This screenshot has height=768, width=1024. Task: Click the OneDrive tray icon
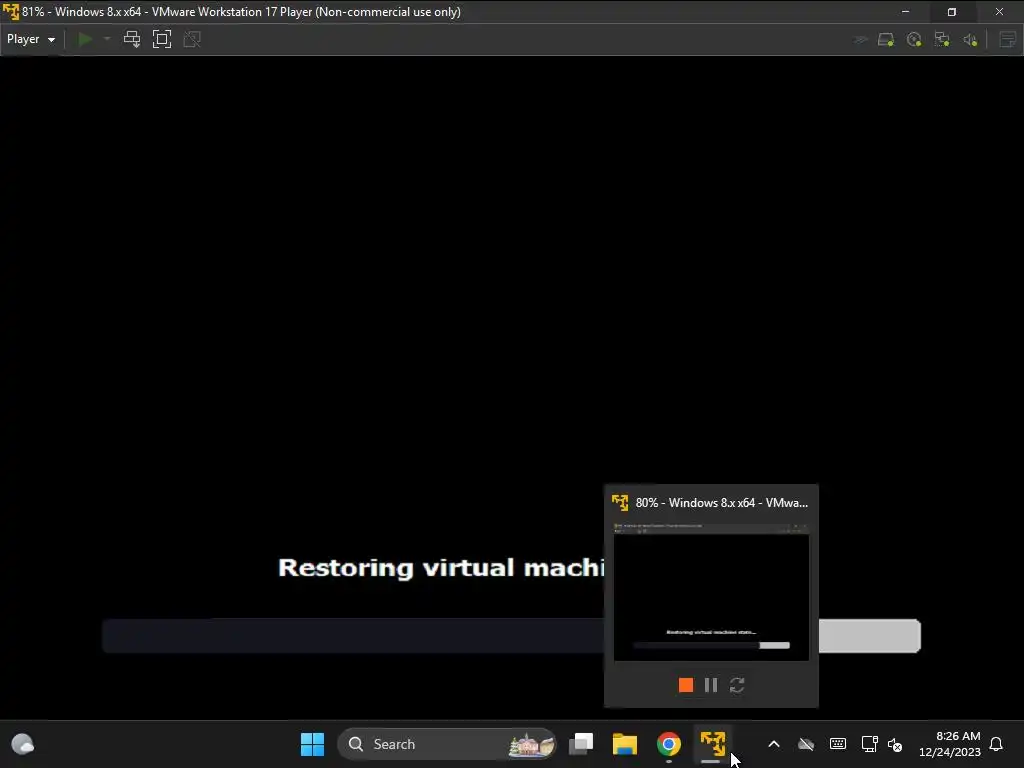click(806, 744)
